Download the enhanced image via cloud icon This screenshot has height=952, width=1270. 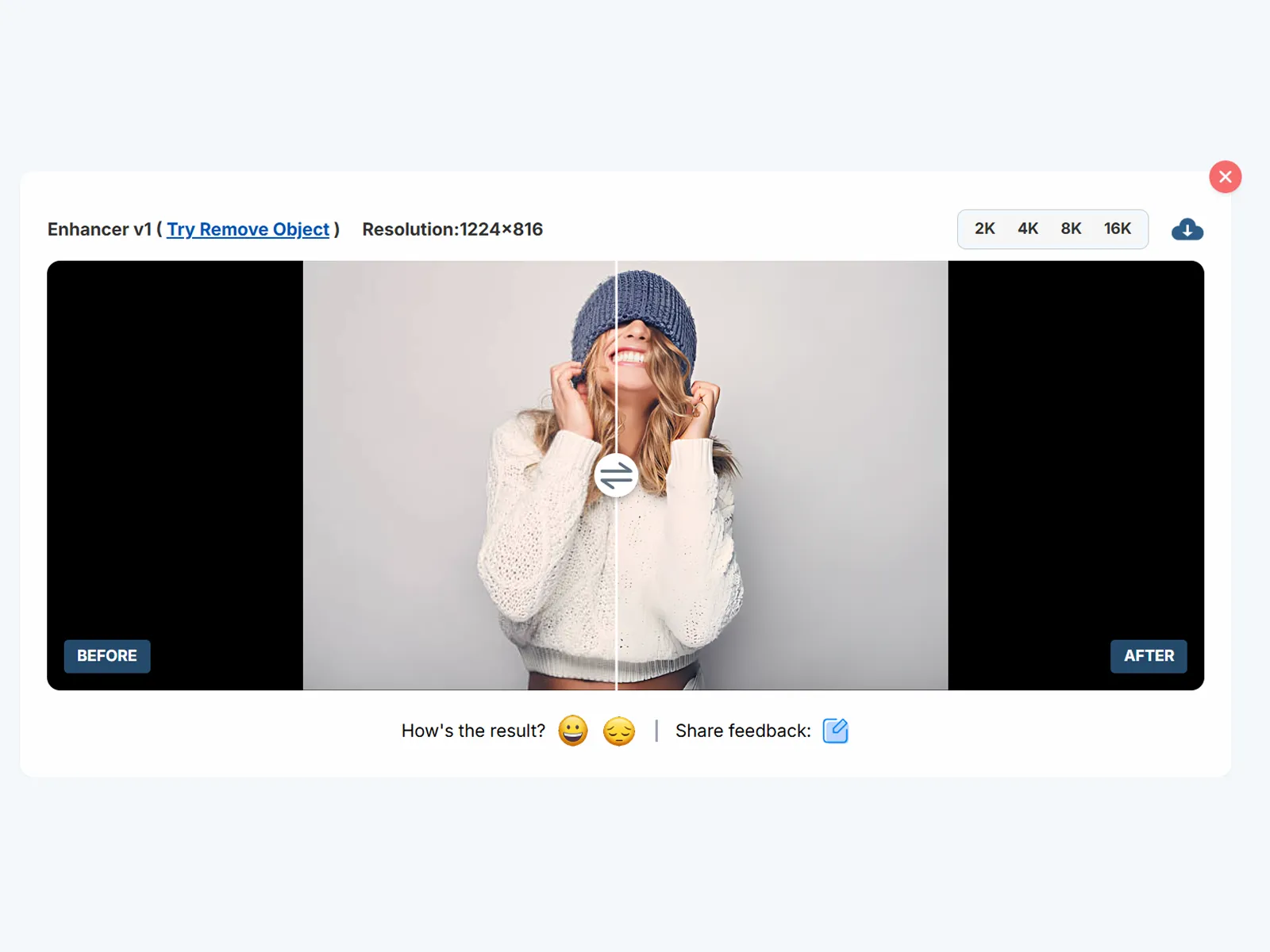click(1187, 229)
